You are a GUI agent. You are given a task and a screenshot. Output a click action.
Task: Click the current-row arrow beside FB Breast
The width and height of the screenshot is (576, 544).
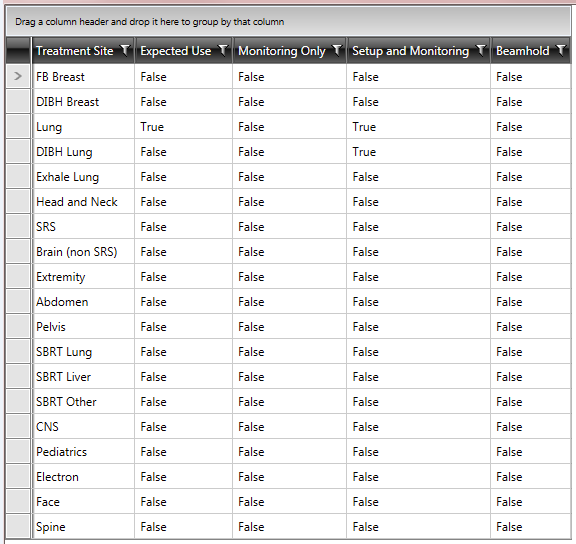pyautogui.click(x=18, y=76)
